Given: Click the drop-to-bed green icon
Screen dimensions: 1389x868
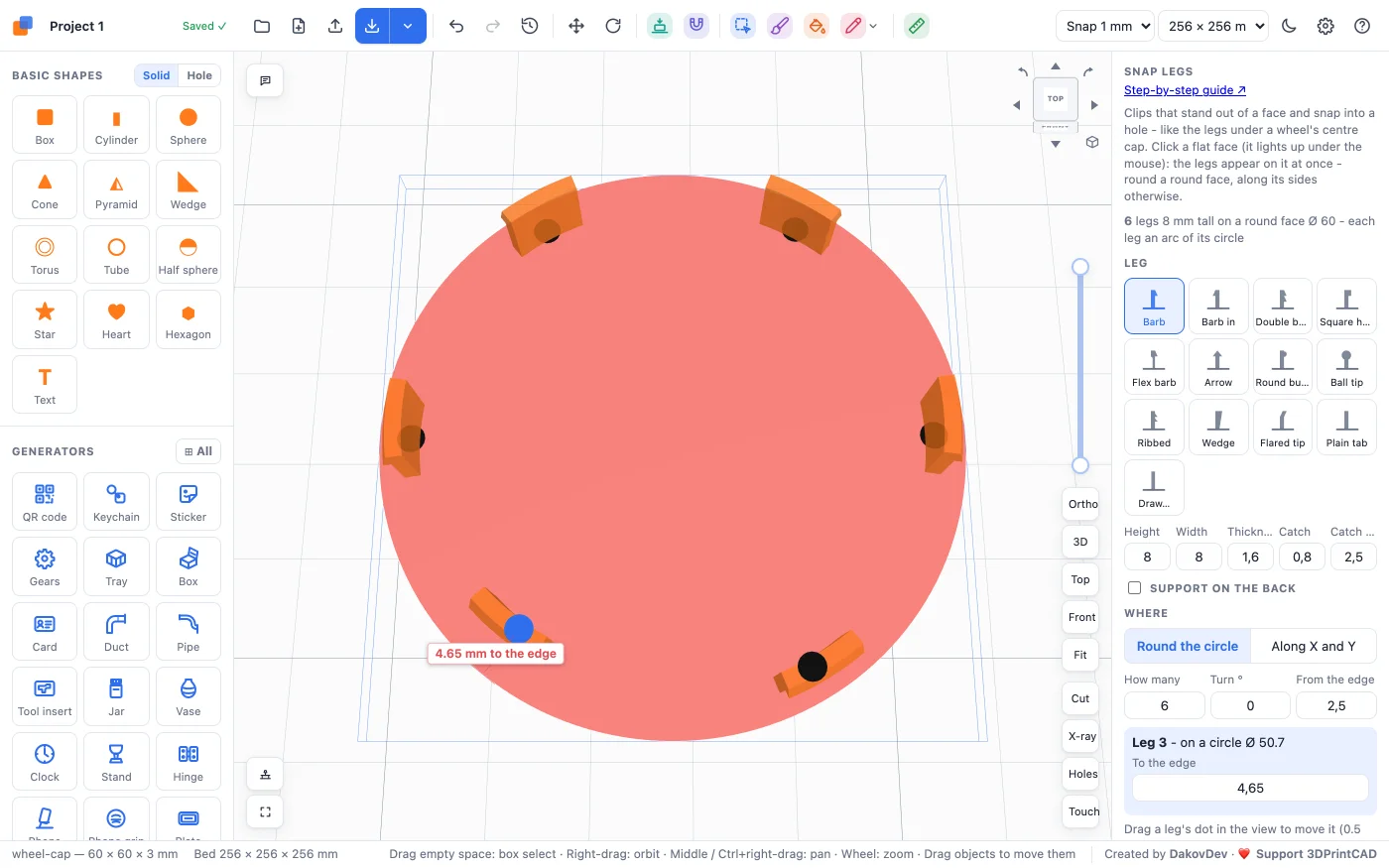Looking at the screenshot, I should (x=660, y=26).
